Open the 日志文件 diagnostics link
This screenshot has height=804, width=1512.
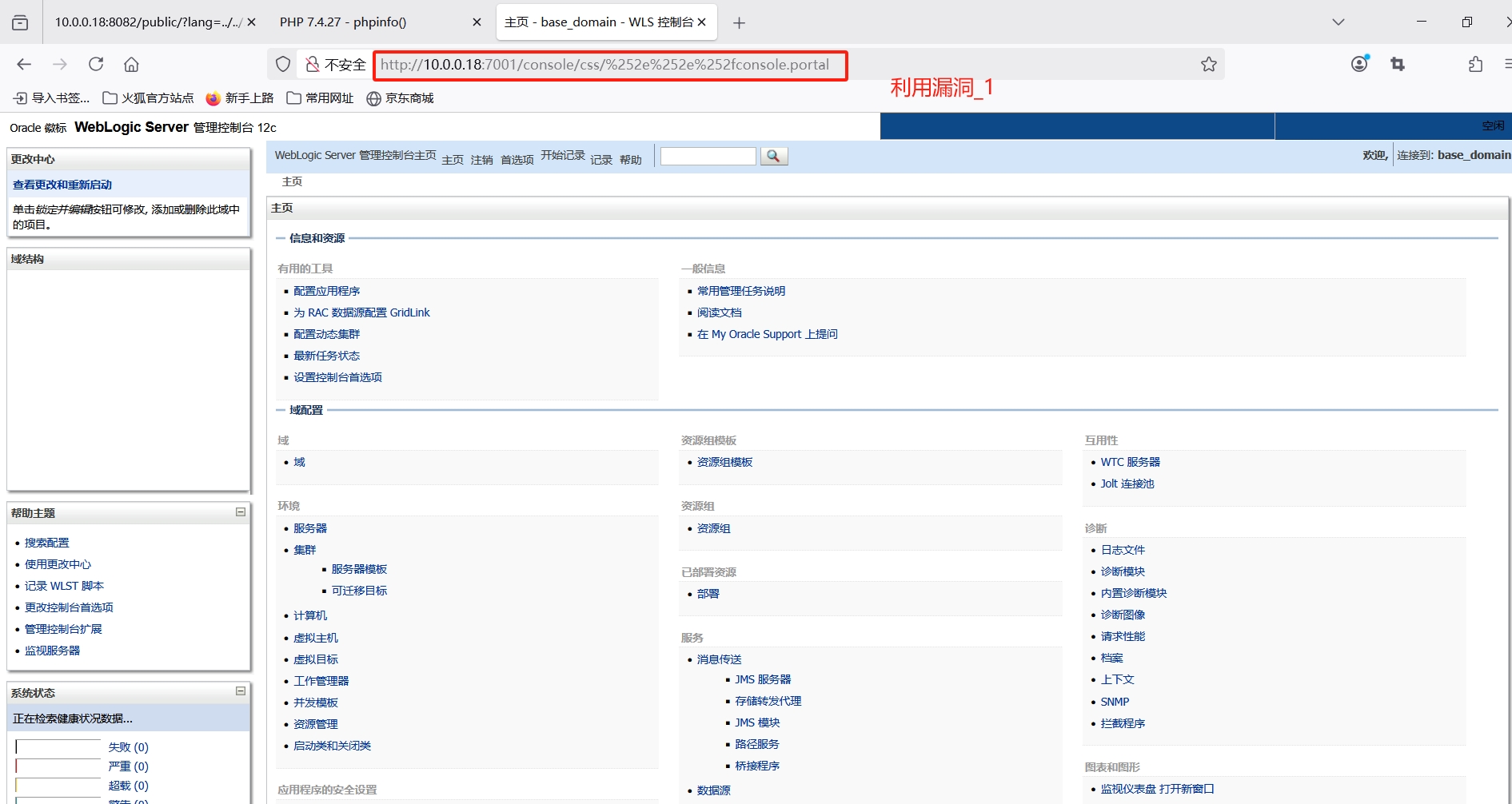point(1123,550)
